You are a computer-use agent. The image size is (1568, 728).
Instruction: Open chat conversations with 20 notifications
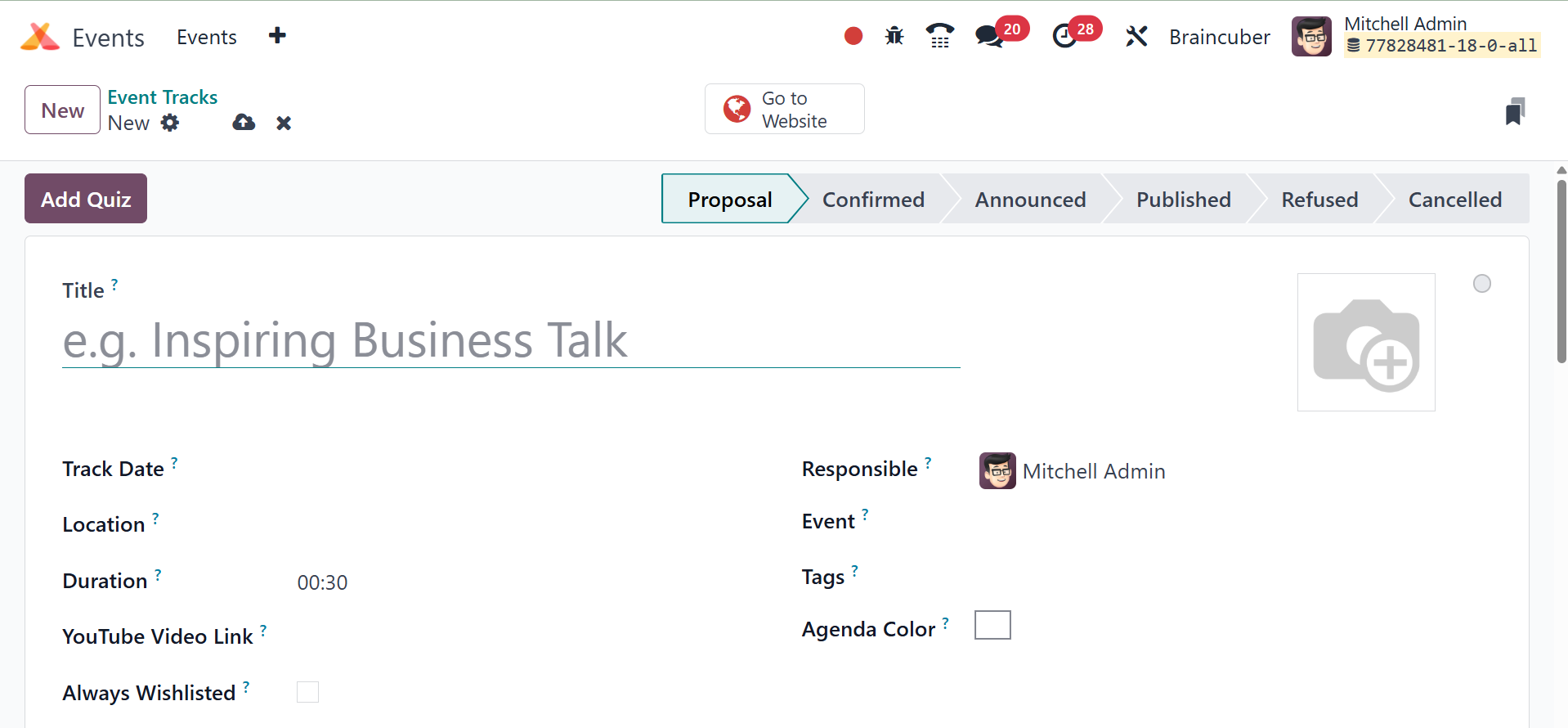point(990,36)
